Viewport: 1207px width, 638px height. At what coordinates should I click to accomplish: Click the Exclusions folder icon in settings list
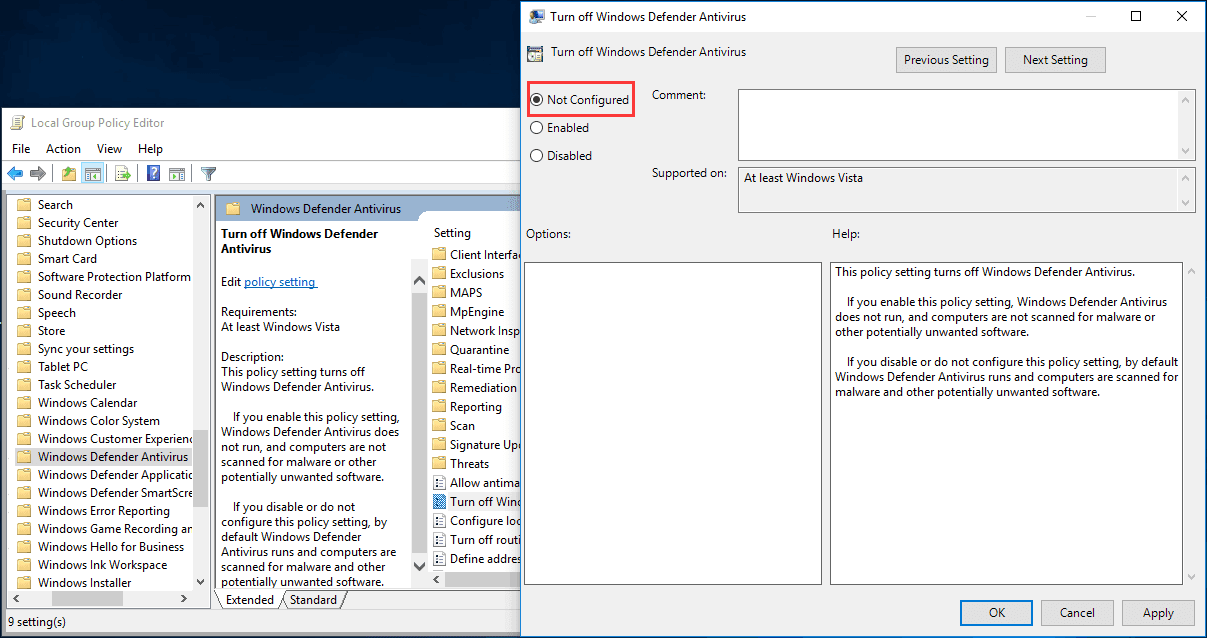tap(439, 274)
